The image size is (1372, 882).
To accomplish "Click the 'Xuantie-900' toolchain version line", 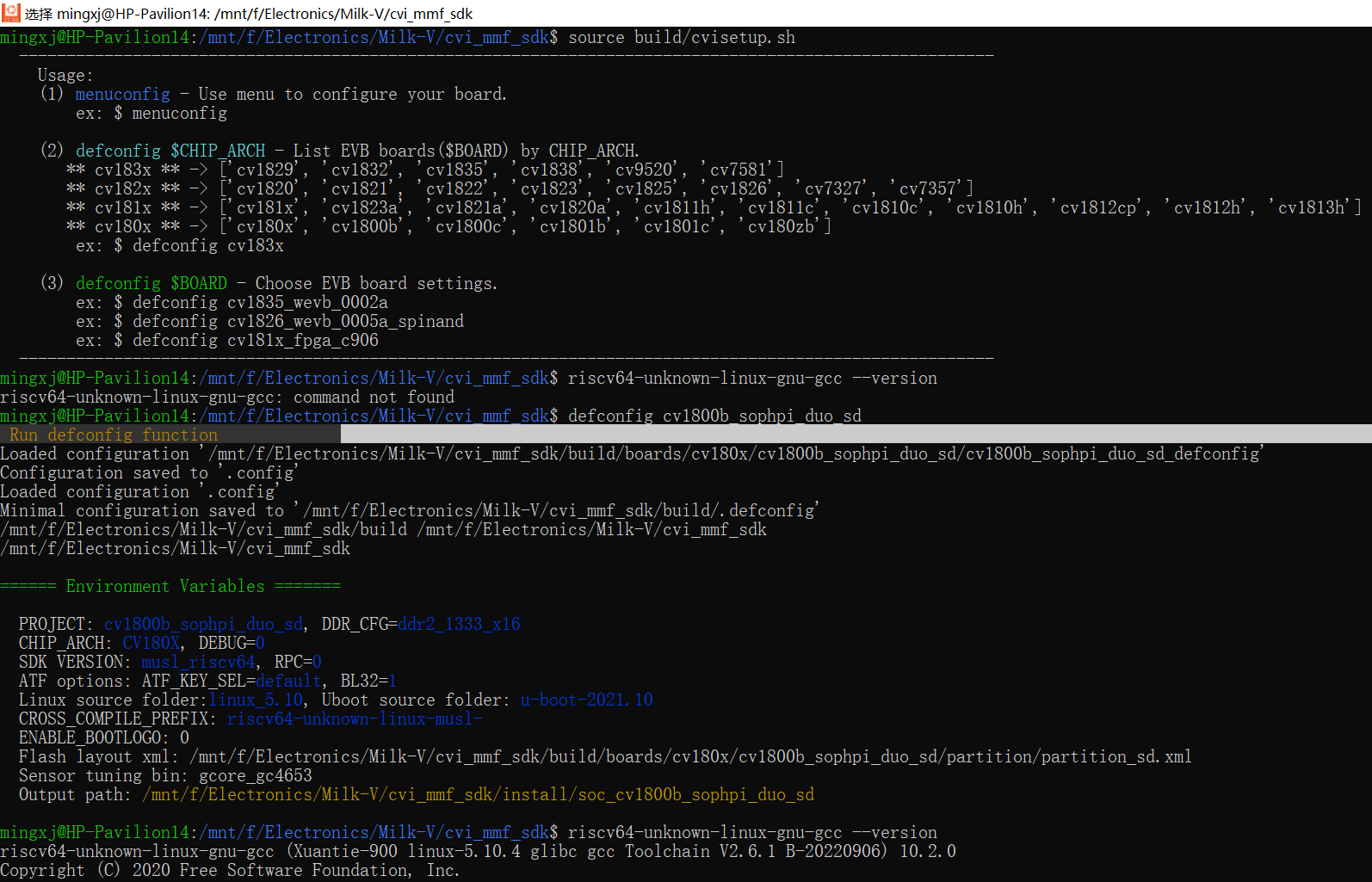I will coord(479,852).
